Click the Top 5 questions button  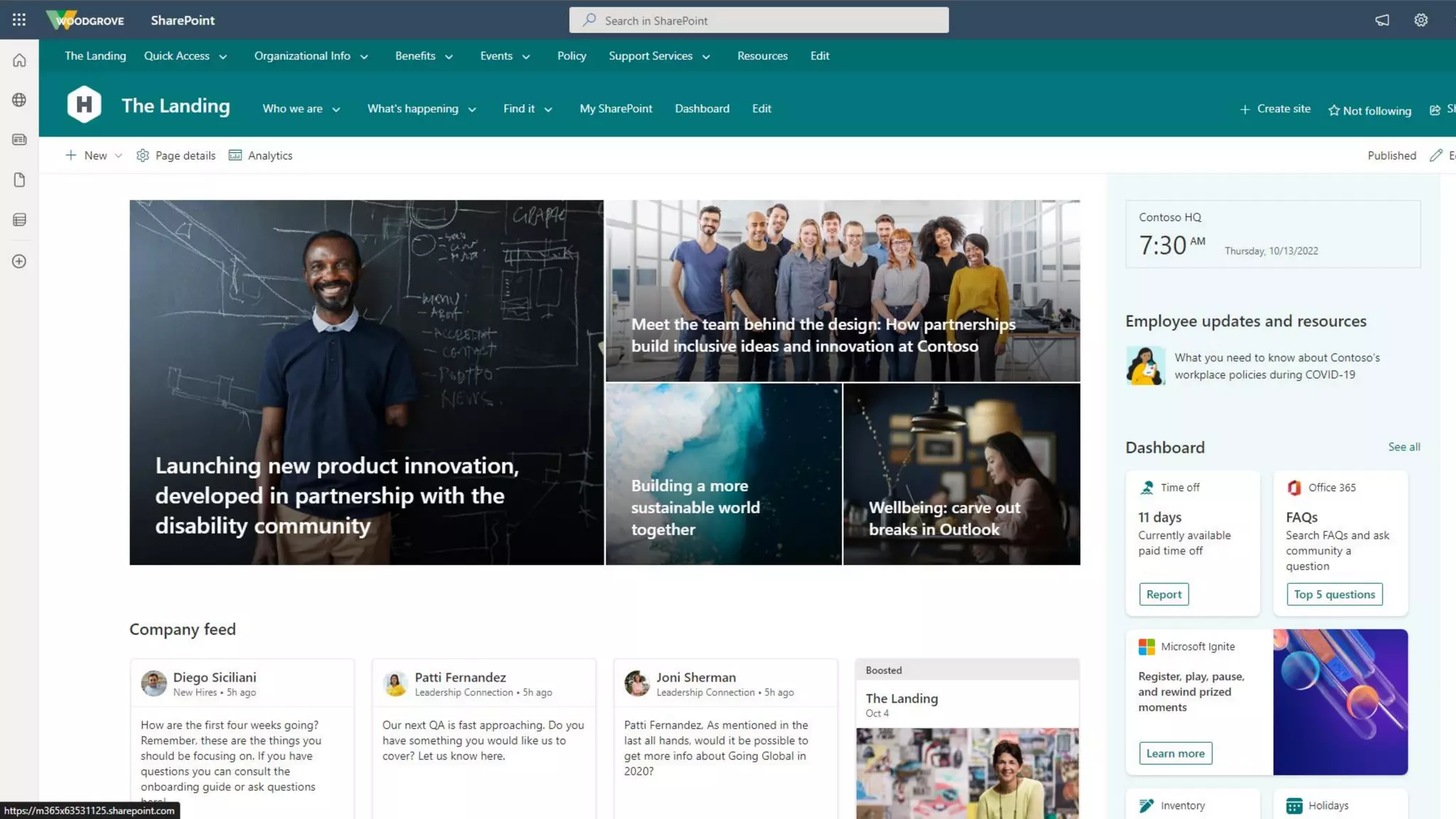pyautogui.click(x=1334, y=594)
